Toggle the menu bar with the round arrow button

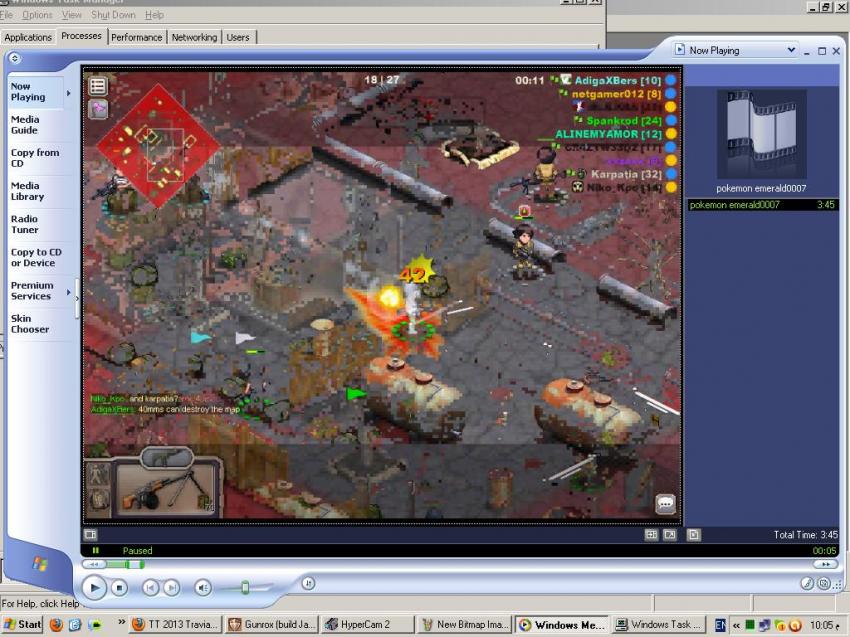coord(15,58)
